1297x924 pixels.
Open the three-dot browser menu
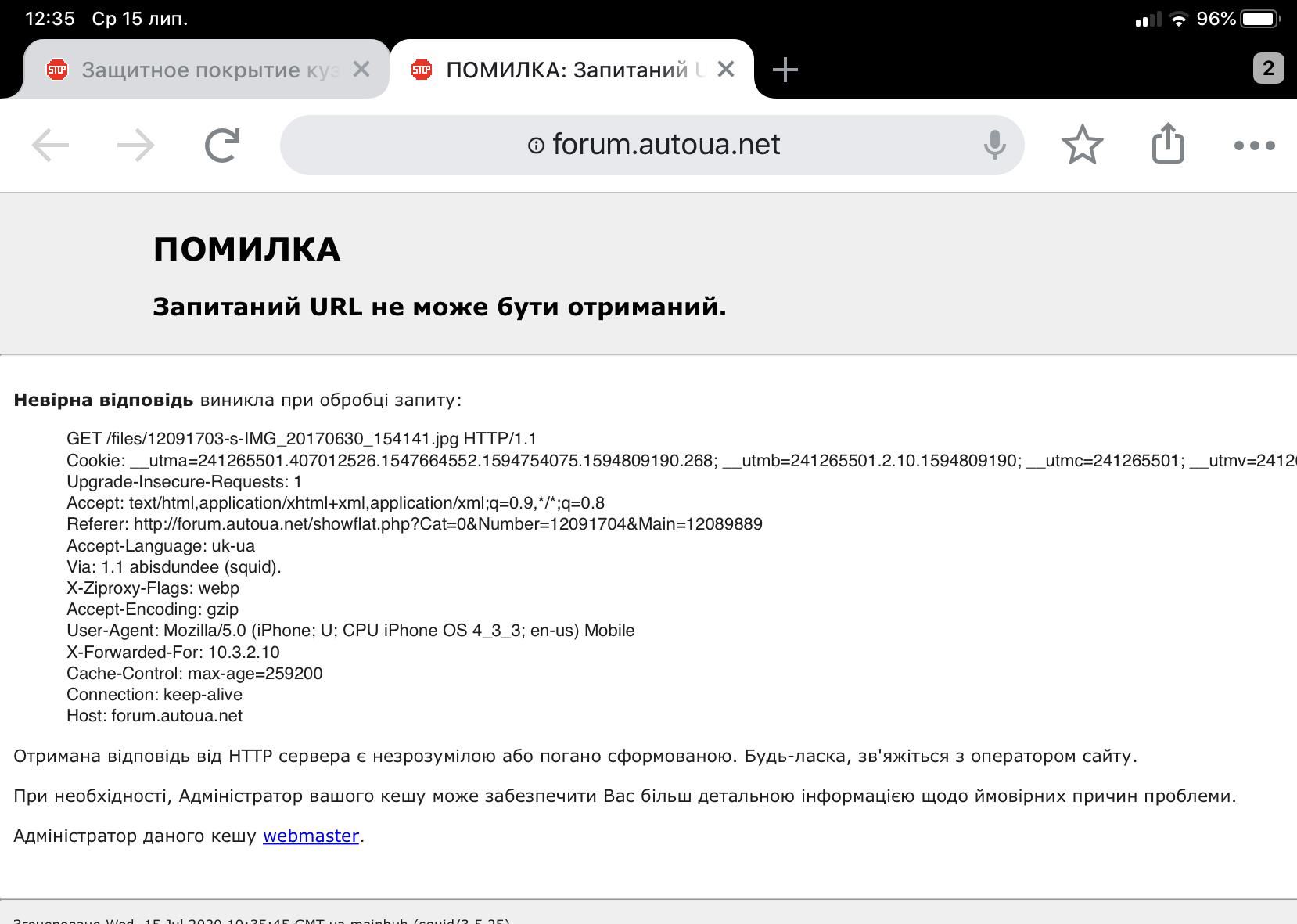click(x=1254, y=146)
